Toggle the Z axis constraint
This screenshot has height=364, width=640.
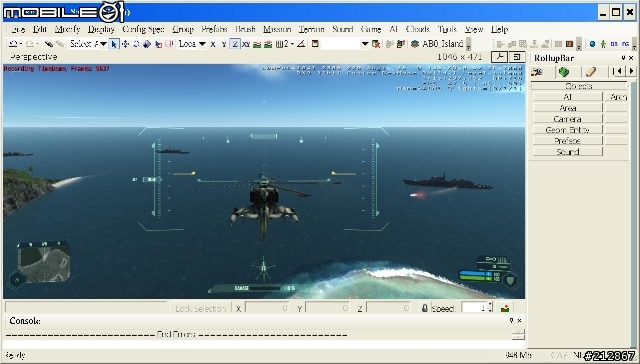(x=235, y=44)
